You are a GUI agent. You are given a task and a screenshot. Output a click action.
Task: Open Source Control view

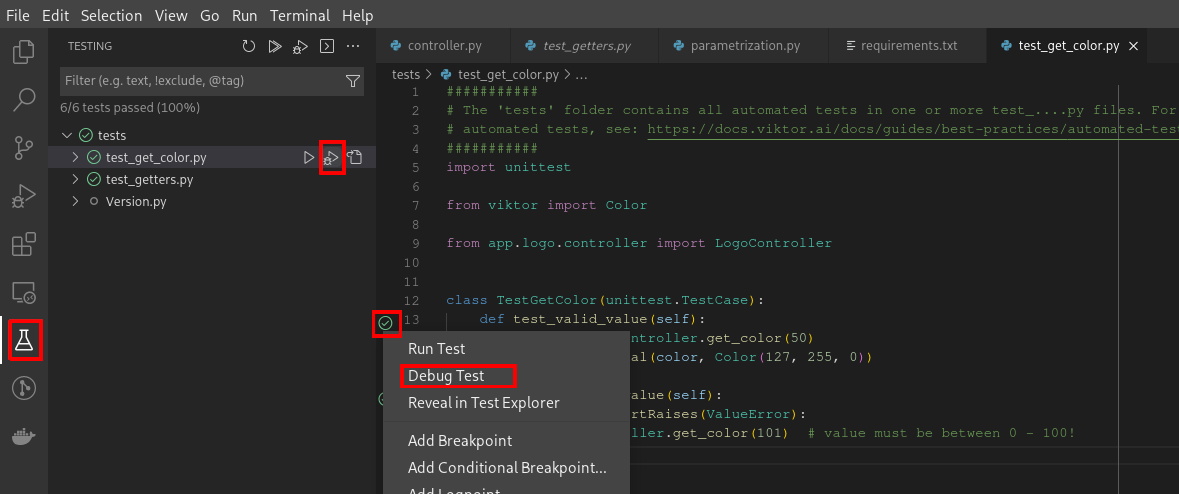[24, 148]
